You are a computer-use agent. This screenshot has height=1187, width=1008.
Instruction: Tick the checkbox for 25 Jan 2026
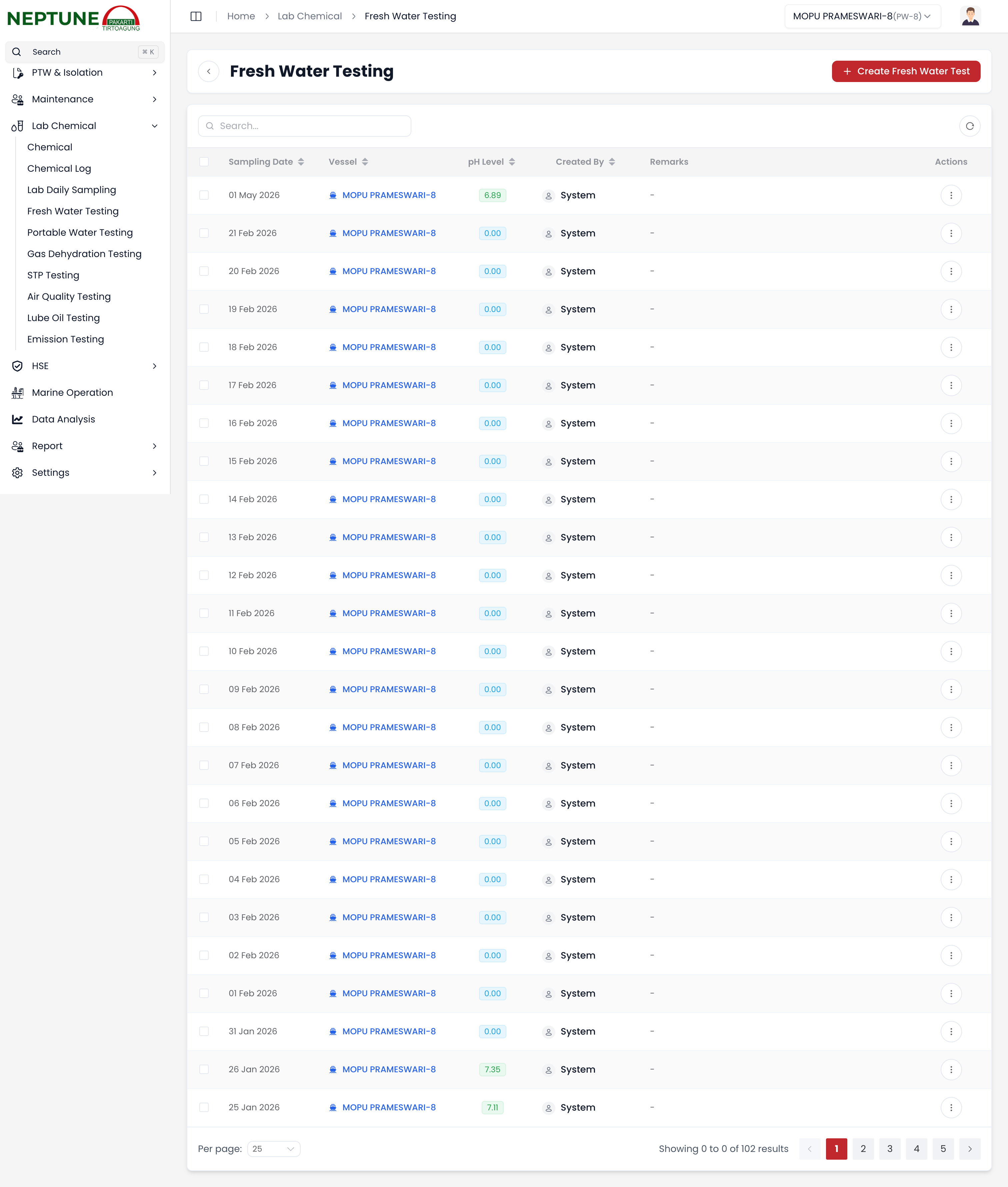click(204, 1107)
